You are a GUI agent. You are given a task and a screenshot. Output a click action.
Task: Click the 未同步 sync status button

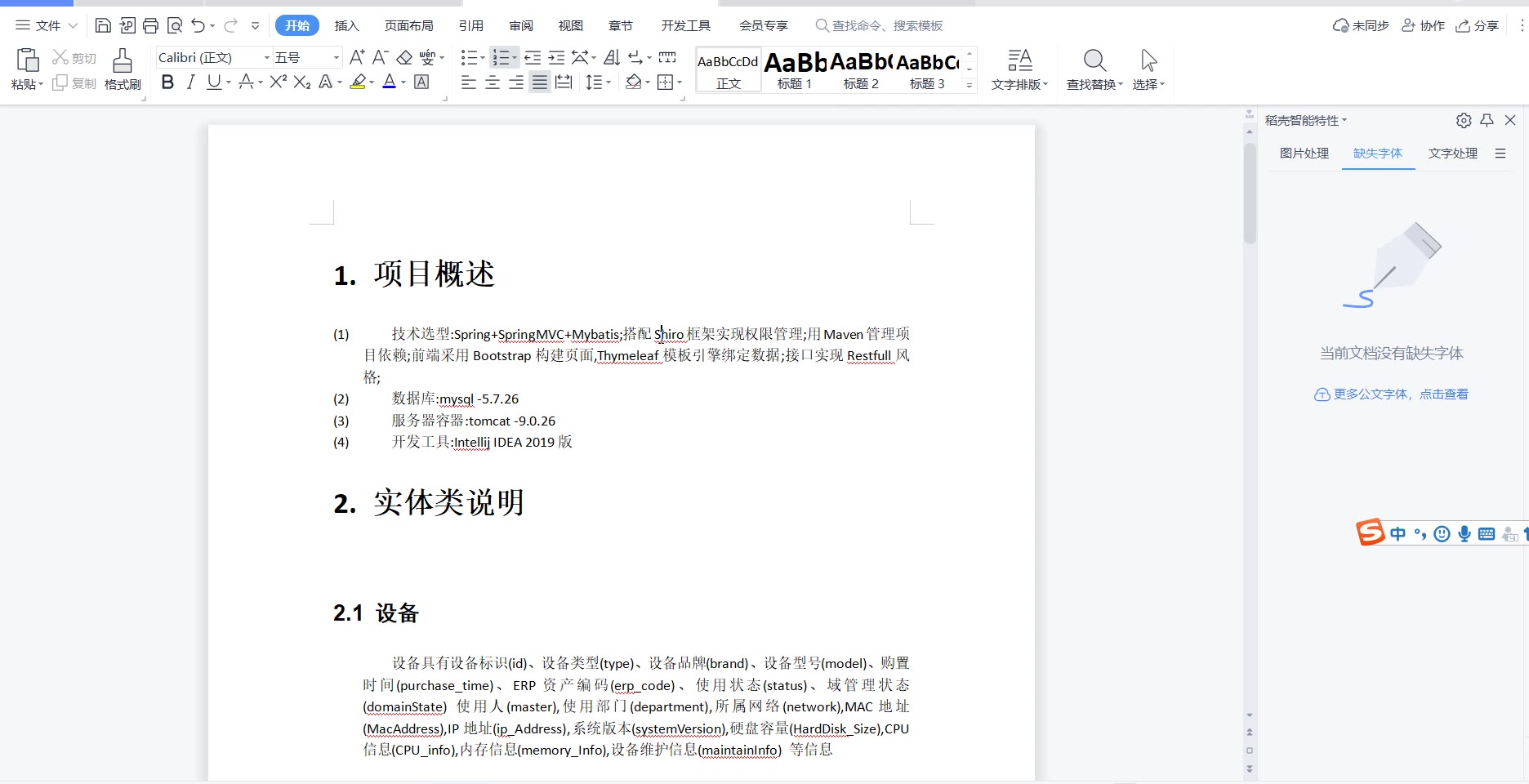(x=1361, y=25)
